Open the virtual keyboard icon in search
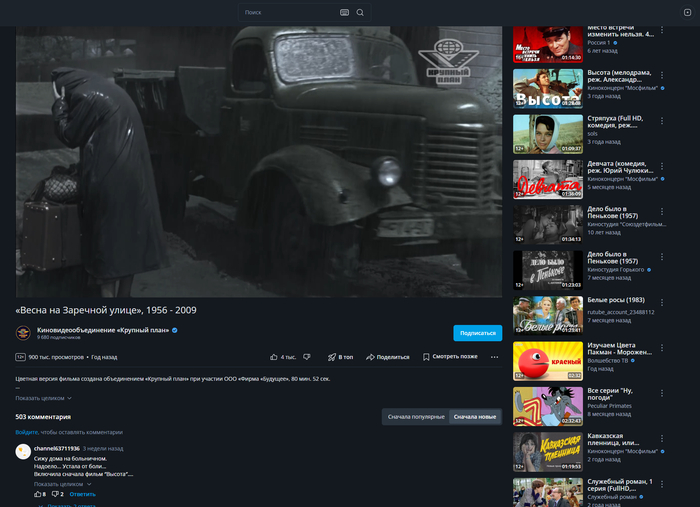 tap(344, 12)
